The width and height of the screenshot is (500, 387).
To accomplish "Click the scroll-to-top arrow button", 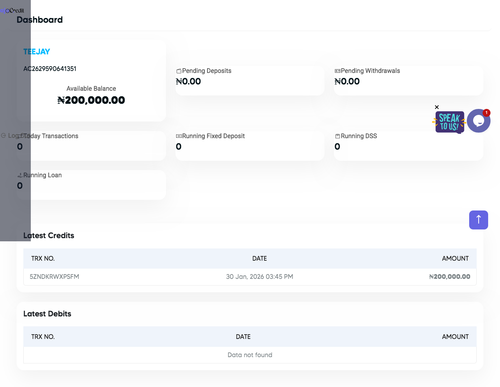I will (478, 220).
